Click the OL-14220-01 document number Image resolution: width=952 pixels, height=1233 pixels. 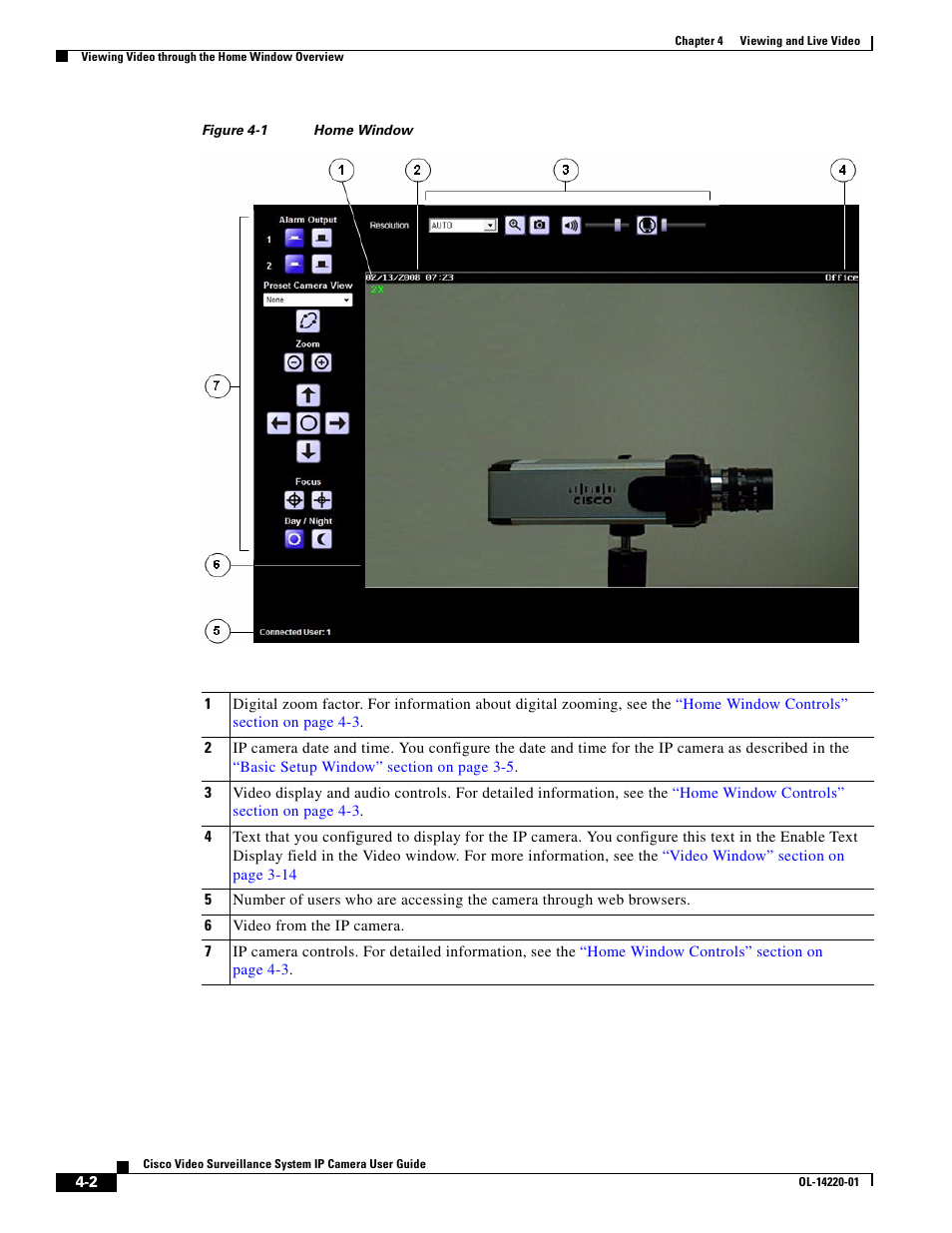click(828, 1182)
